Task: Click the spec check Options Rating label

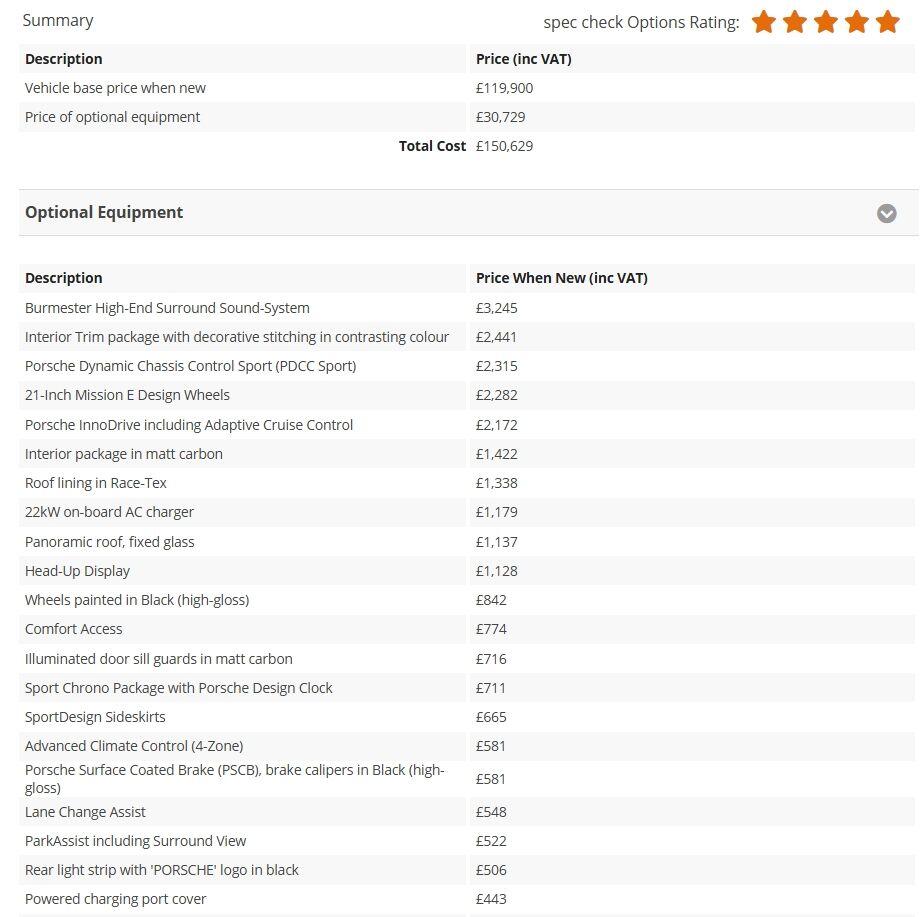Action: (641, 22)
